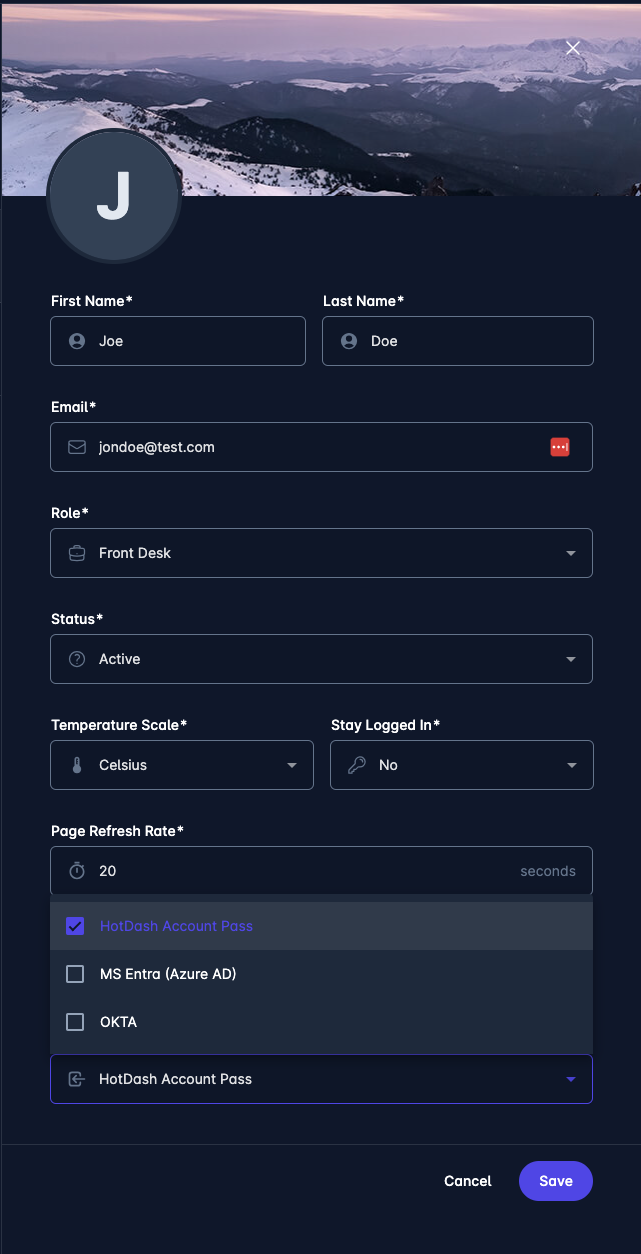Open the Status dropdown
Viewport: 641px width, 1254px height.
click(x=570, y=659)
